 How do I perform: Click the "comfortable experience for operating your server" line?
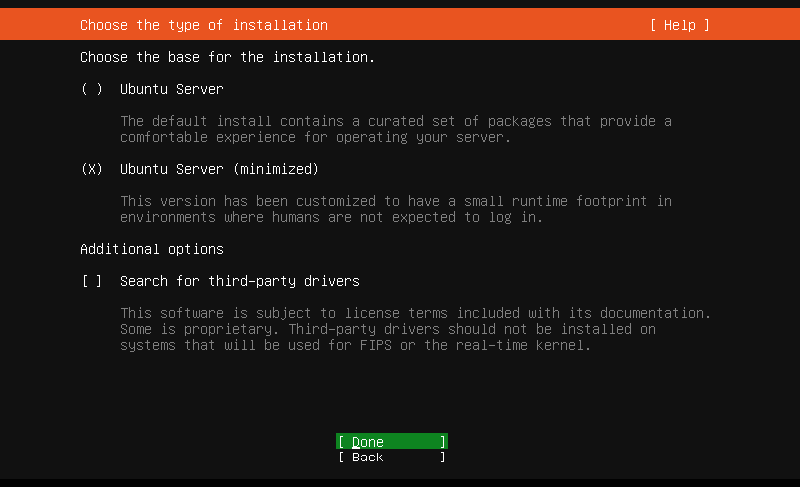pos(315,137)
